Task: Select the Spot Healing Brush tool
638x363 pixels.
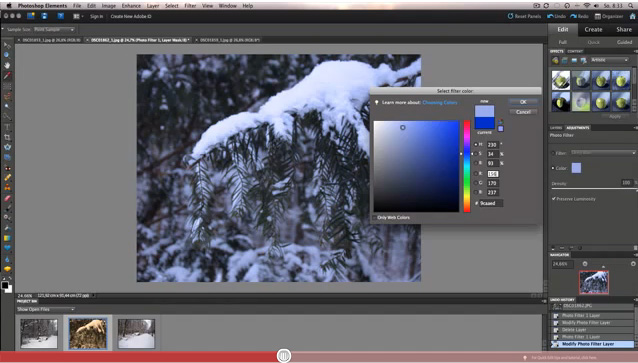Action: coord(7,177)
